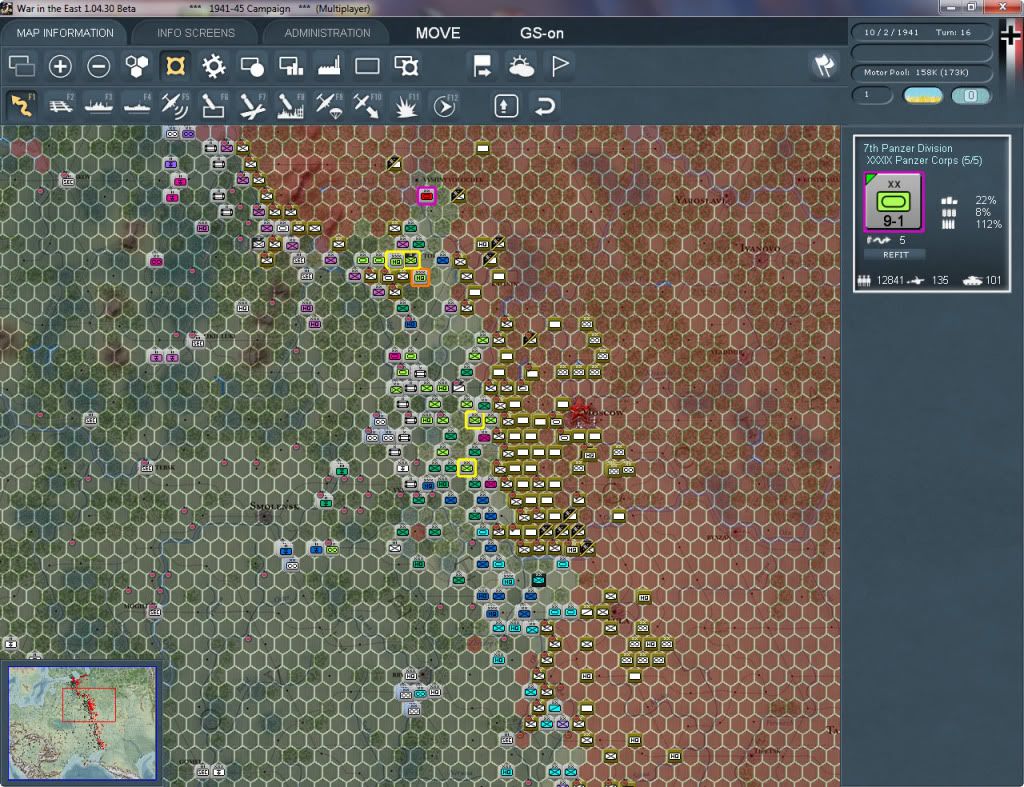1024x787 pixels.
Task: Click the F12 circular arrow icon
Action: click(445, 105)
